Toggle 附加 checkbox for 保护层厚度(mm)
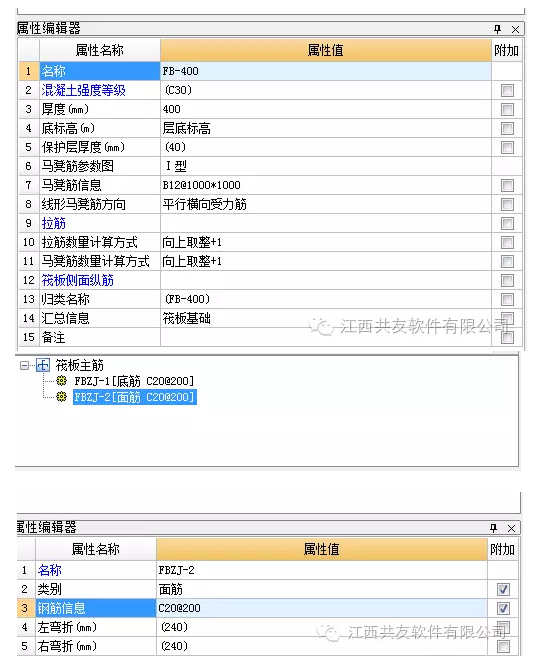The width and height of the screenshot is (537, 660). 508,147
